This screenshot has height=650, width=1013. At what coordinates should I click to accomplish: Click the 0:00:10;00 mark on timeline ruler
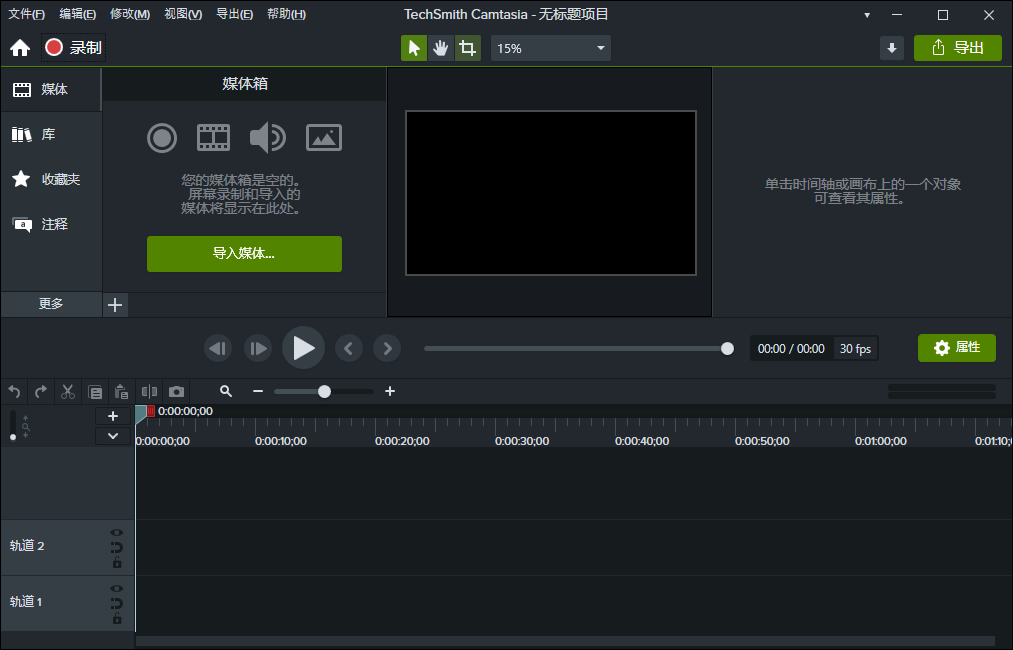280,441
